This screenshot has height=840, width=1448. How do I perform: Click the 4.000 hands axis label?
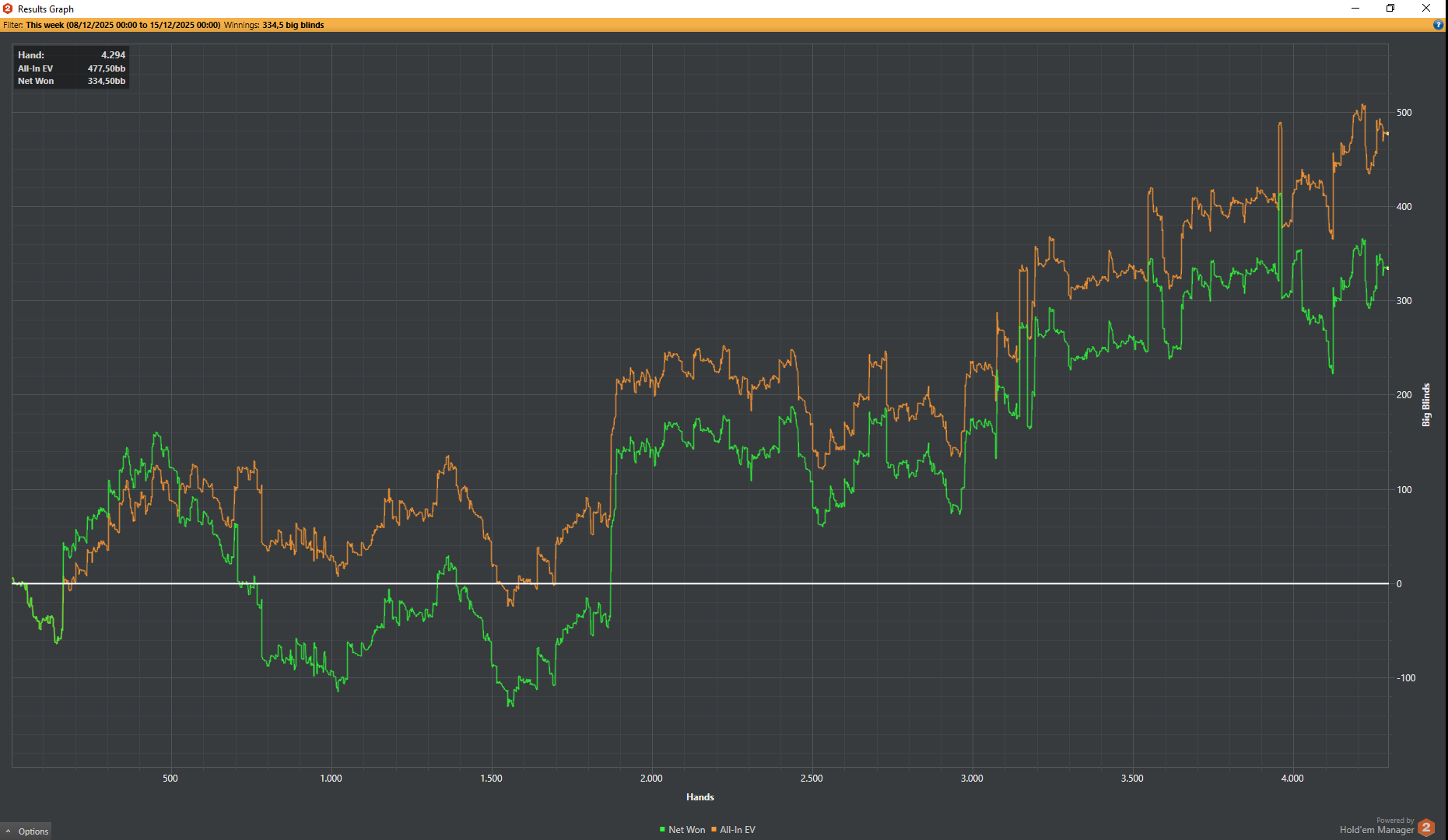1292,779
